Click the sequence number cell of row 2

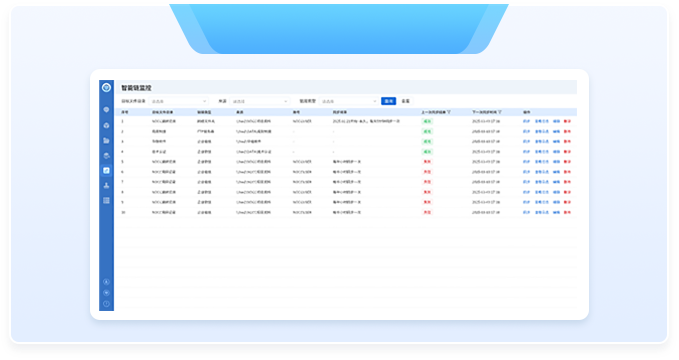pos(122,131)
